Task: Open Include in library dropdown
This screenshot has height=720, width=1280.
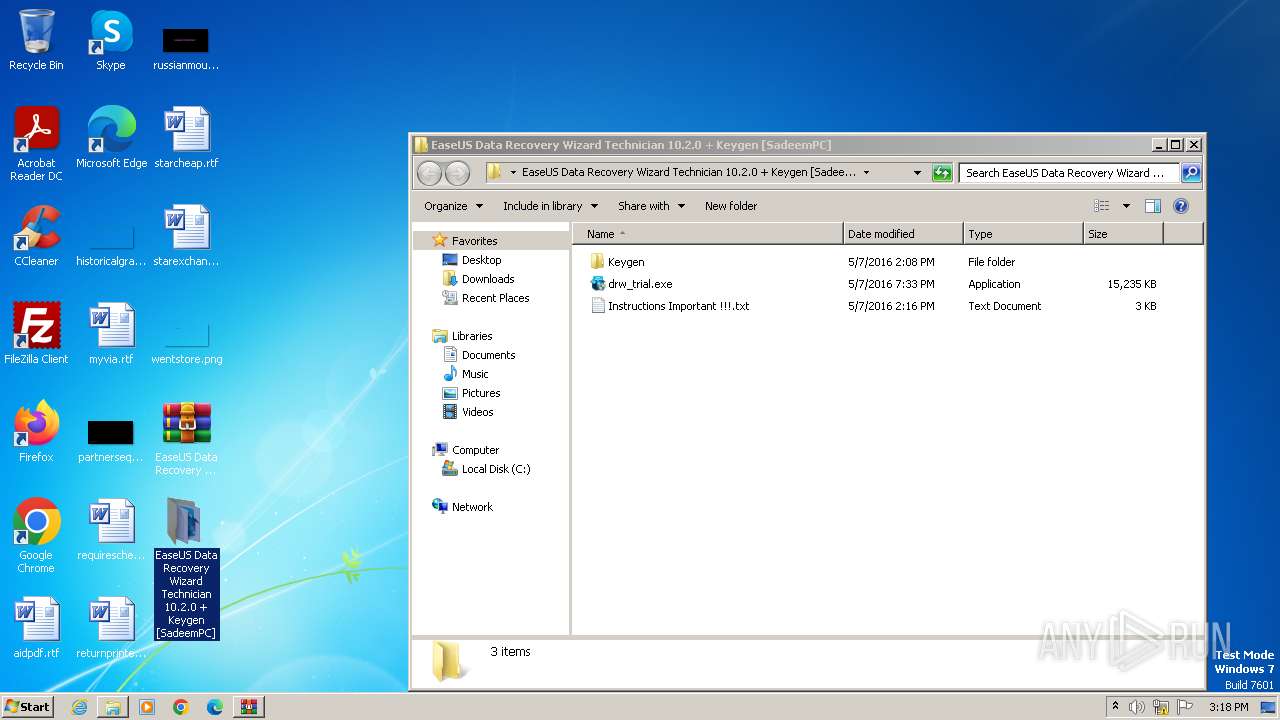Action: click(x=550, y=206)
